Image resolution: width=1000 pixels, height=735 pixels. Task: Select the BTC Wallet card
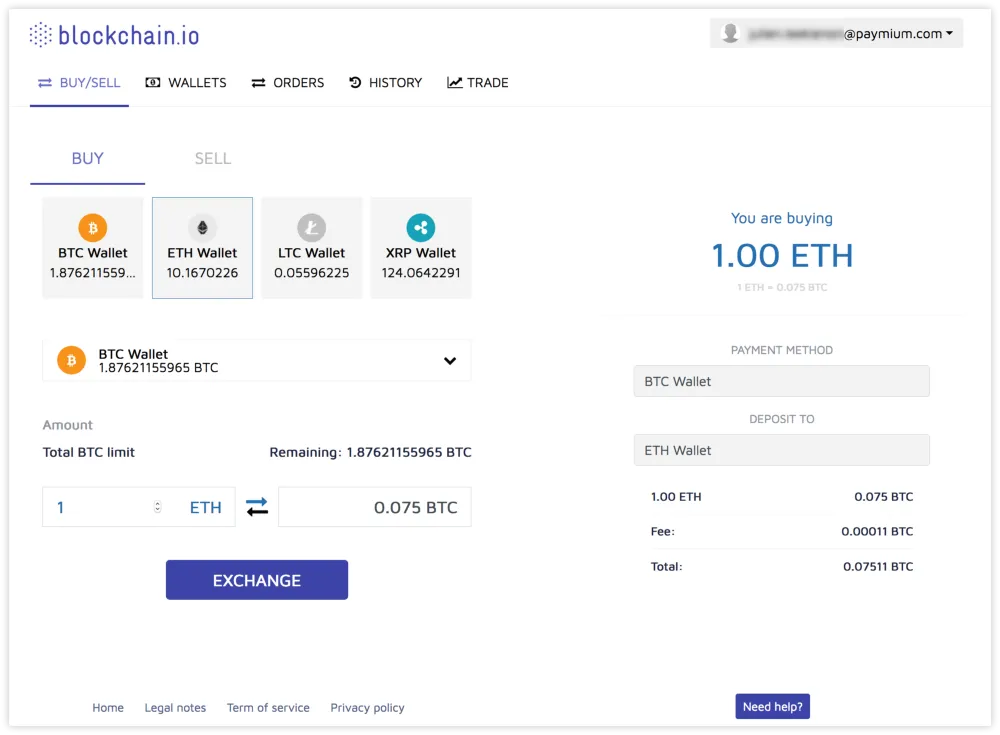tap(92, 248)
